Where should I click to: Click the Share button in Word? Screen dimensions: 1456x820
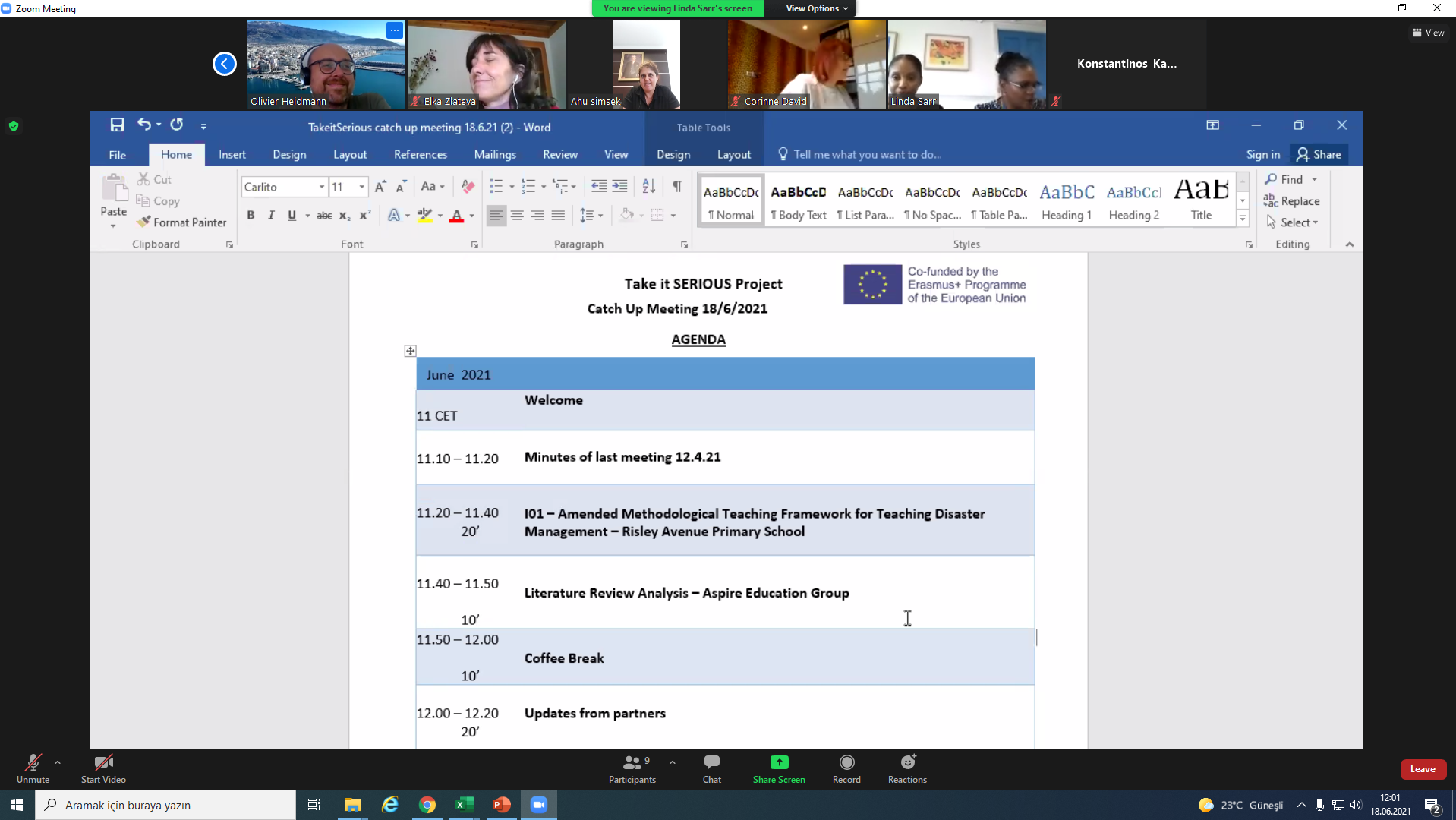pyautogui.click(x=1319, y=155)
